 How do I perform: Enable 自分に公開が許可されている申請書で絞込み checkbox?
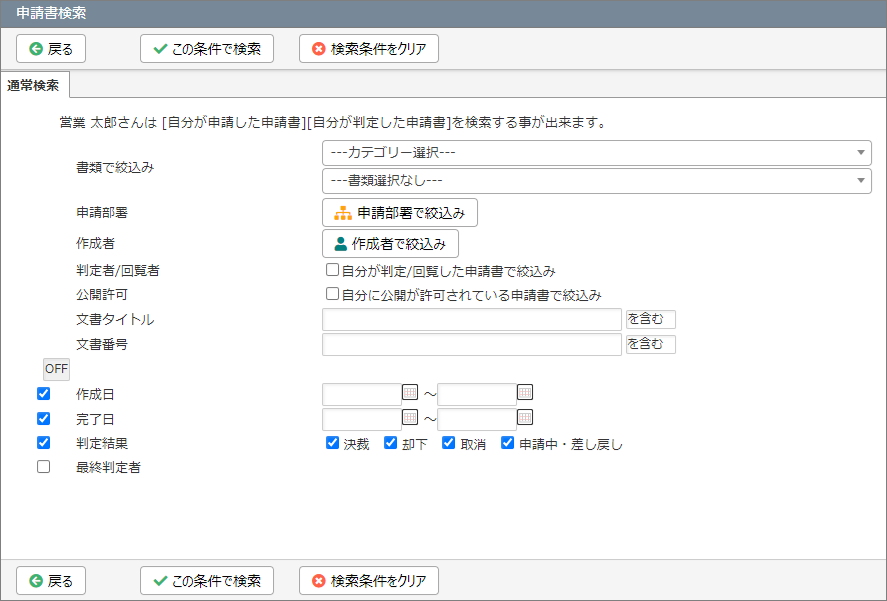click(333, 294)
